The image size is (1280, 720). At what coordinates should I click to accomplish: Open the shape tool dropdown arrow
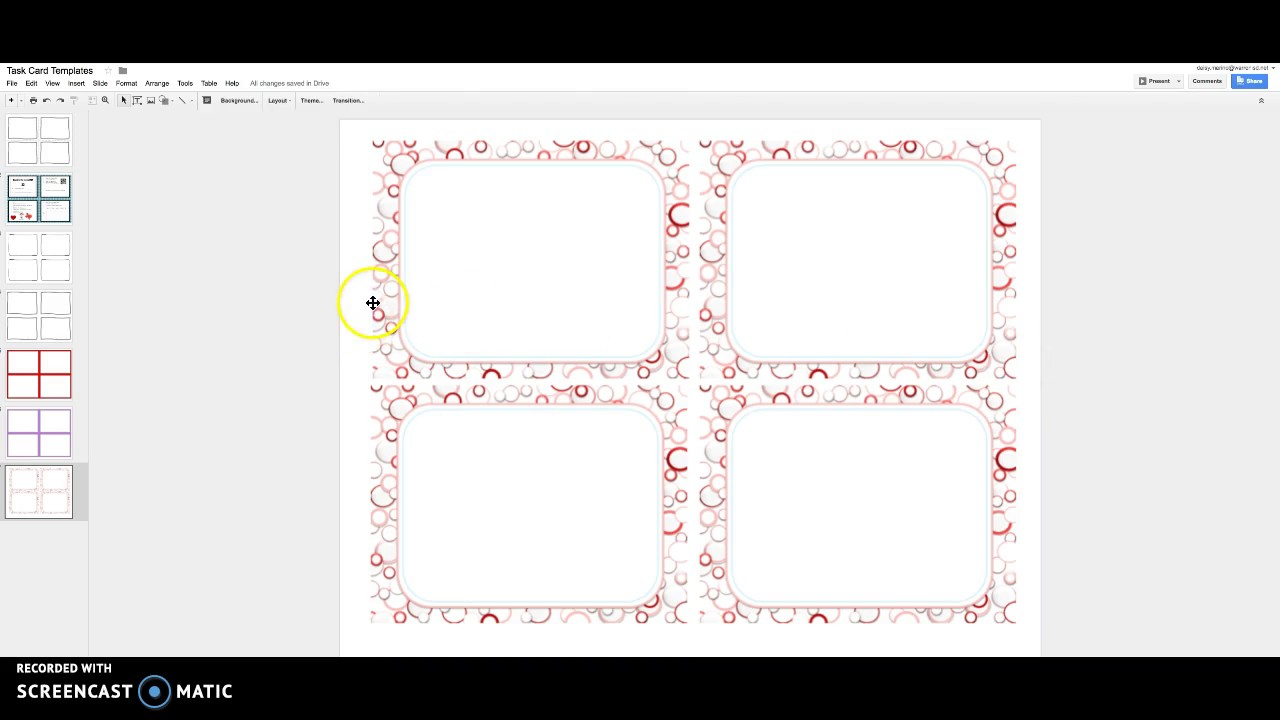pyautogui.click(x=172, y=100)
